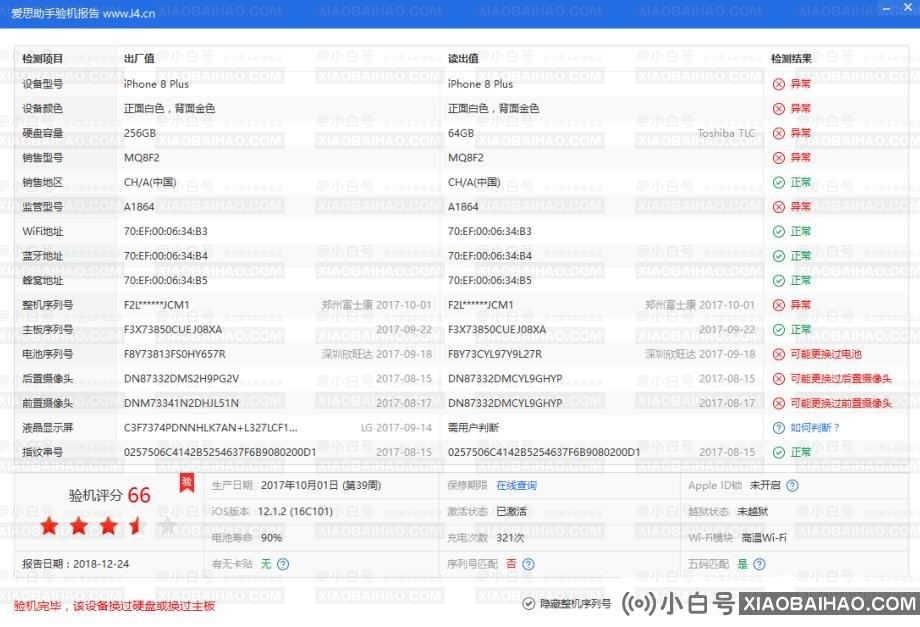Click the red 异常 icon for 监管型号
The height and width of the screenshot is (627, 920).
coord(781,206)
